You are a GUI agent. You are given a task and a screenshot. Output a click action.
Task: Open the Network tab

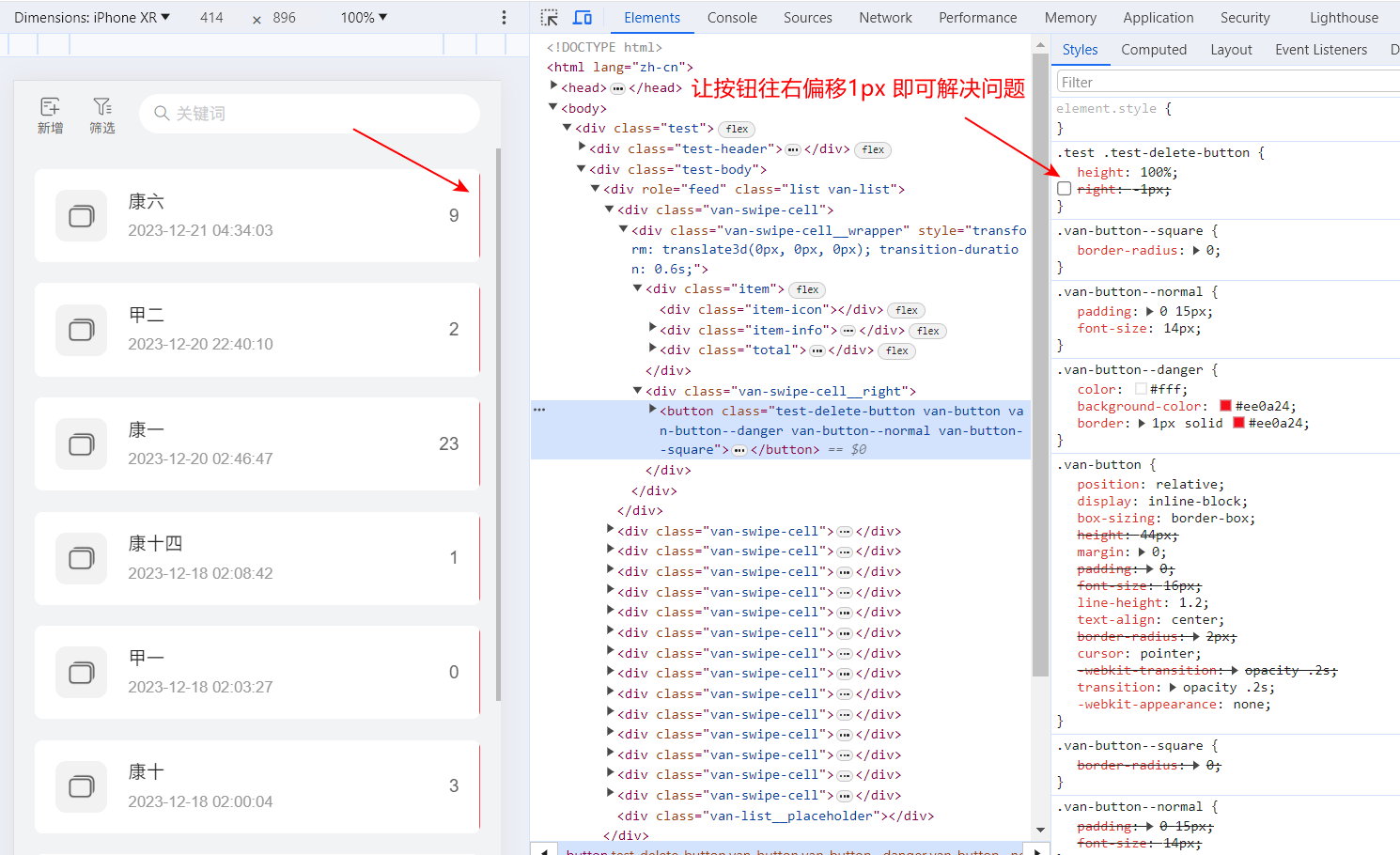tap(885, 18)
